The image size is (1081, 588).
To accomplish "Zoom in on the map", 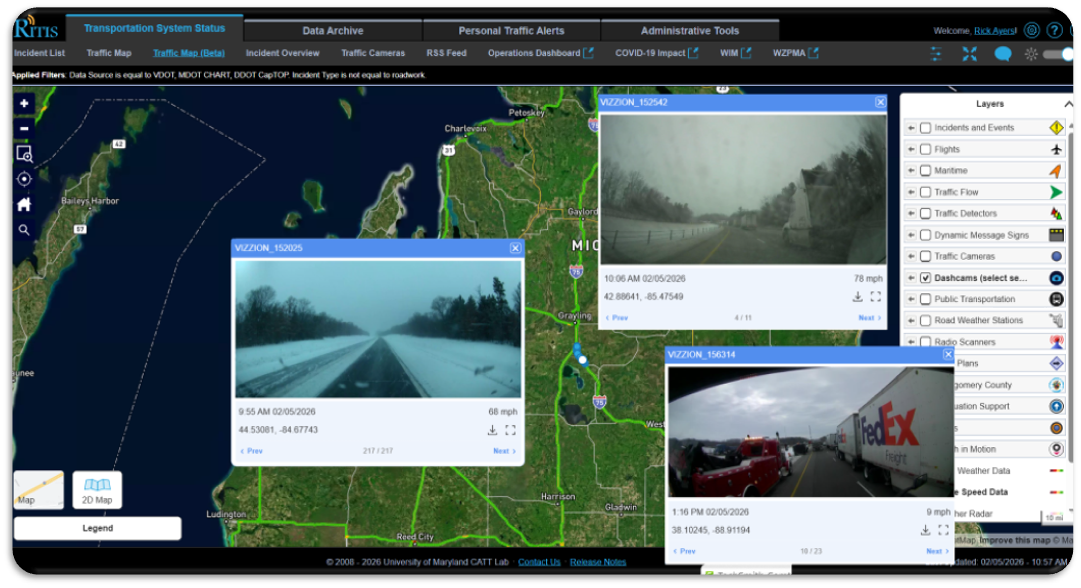I will (x=24, y=104).
